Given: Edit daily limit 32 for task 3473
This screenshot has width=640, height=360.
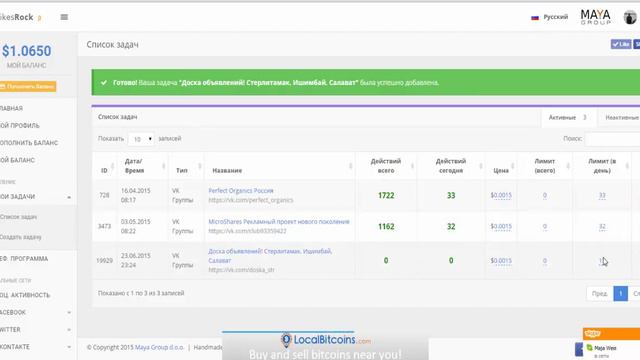Looking at the screenshot, I should (602, 227).
